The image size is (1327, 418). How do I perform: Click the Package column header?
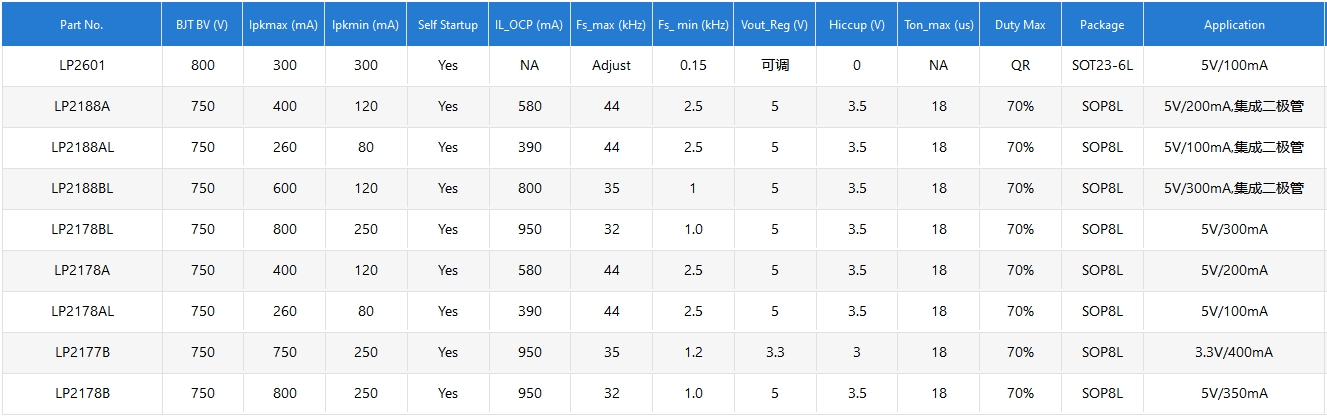coord(1102,25)
